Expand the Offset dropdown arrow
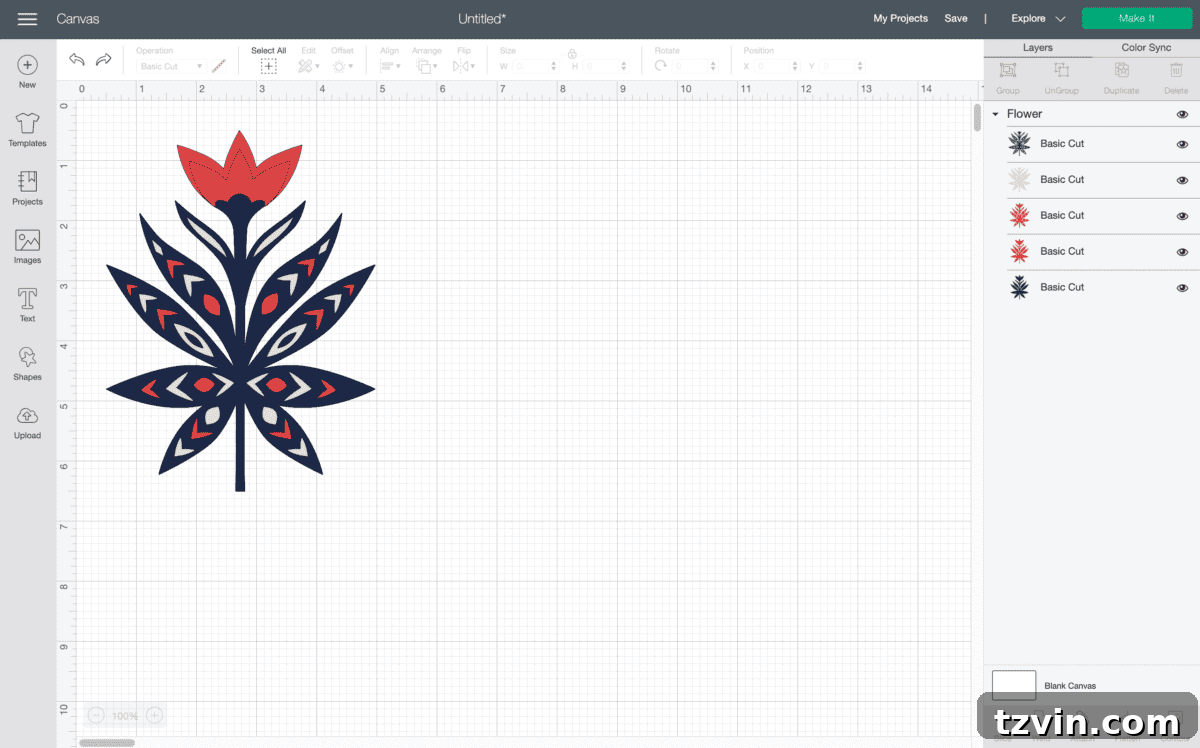1200x748 pixels. pyautogui.click(x=351, y=67)
